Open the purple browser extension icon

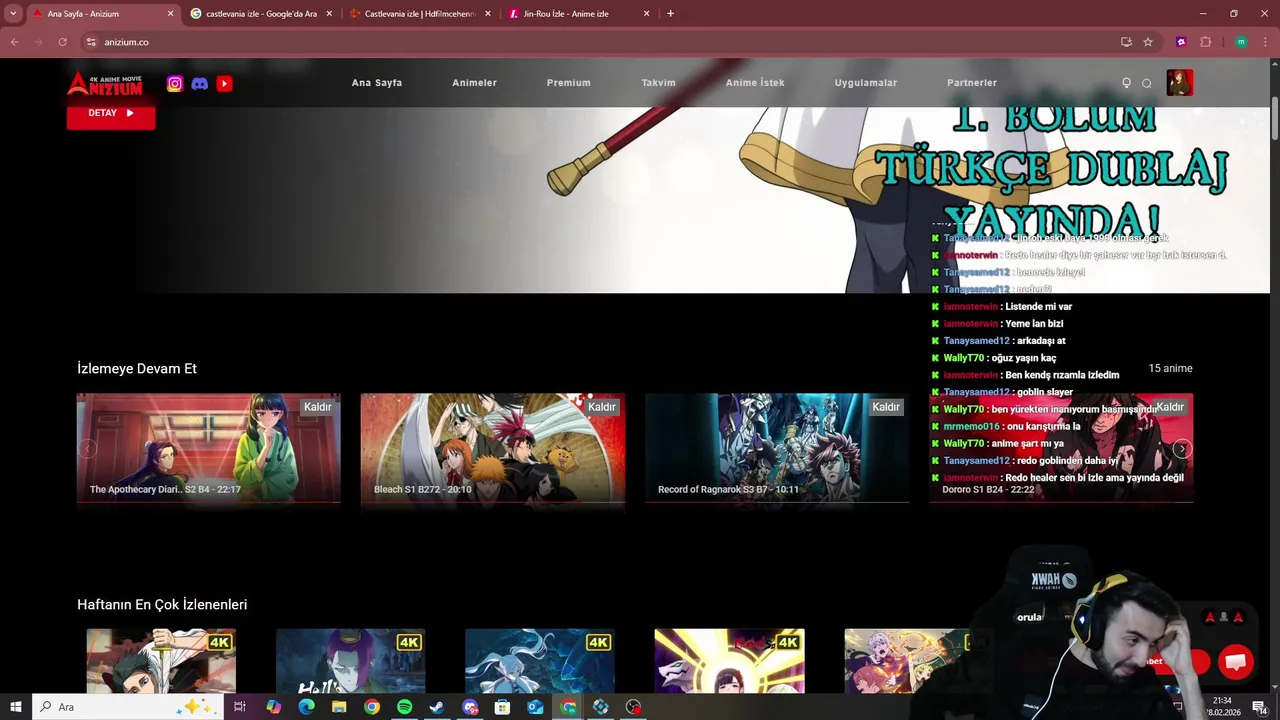coord(1181,42)
